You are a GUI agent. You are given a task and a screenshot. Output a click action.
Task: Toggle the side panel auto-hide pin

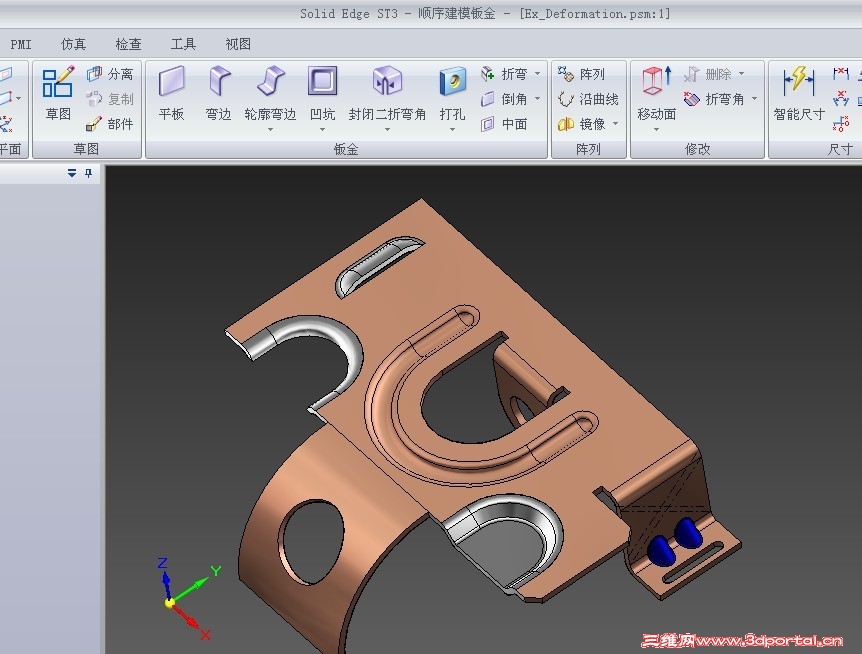click(x=89, y=173)
